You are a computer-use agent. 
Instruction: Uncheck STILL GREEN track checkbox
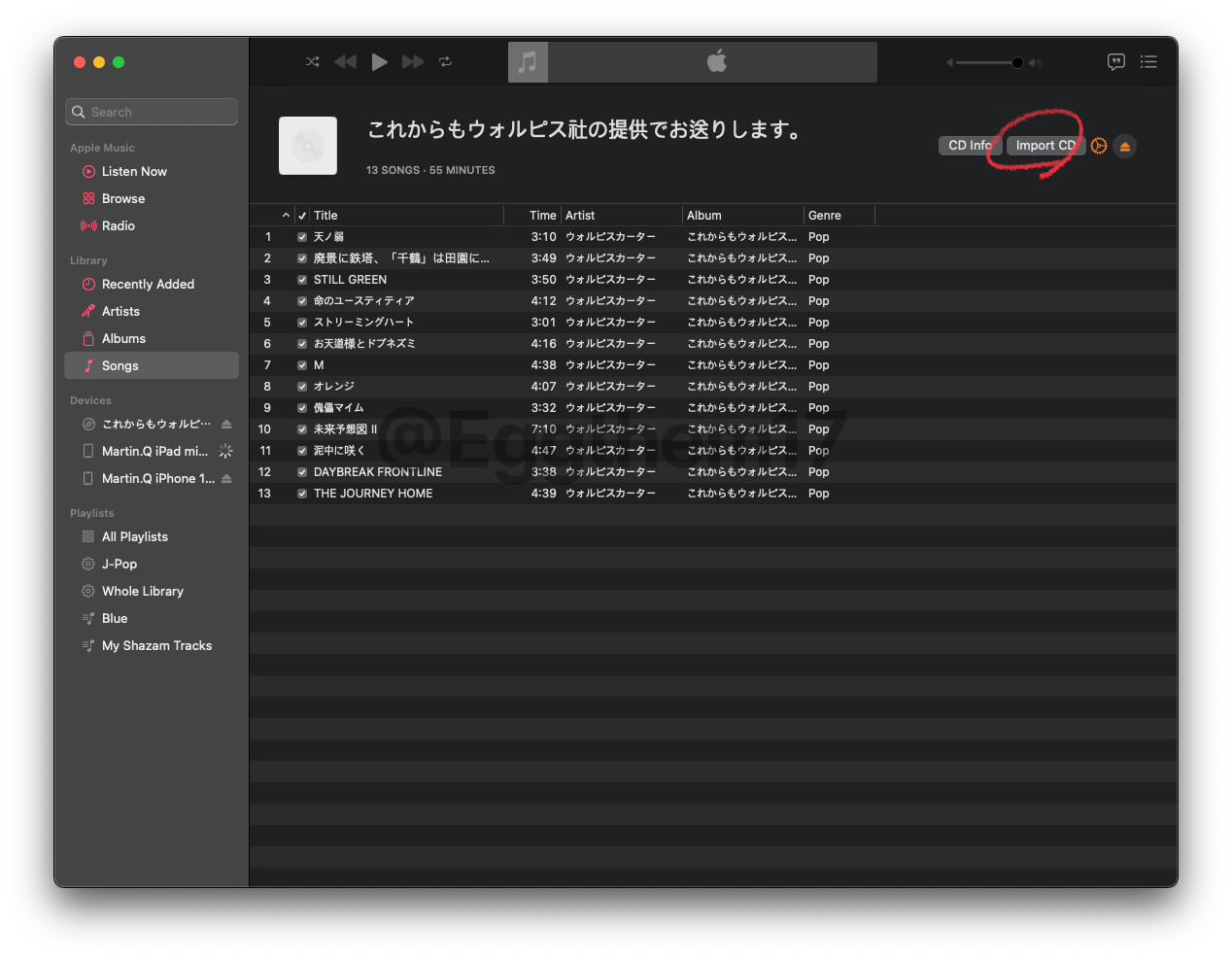click(302, 280)
